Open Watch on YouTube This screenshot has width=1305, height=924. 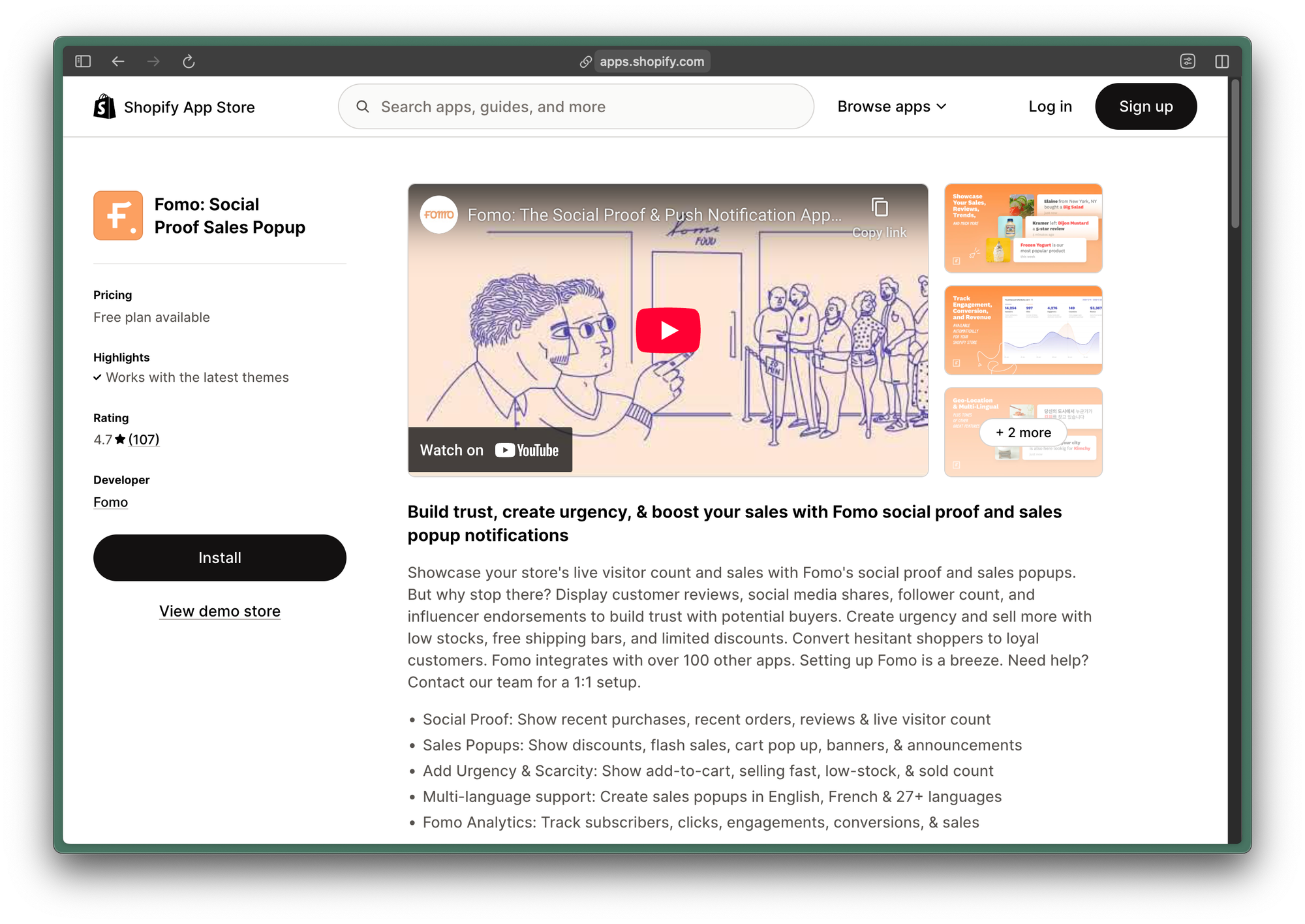tap(490, 450)
